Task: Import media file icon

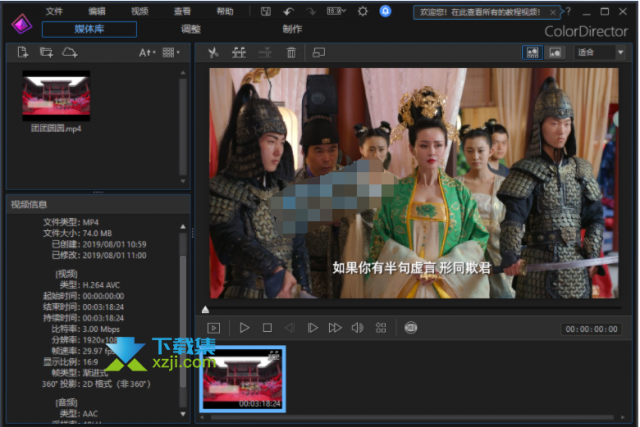Action: (x=23, y=52)
